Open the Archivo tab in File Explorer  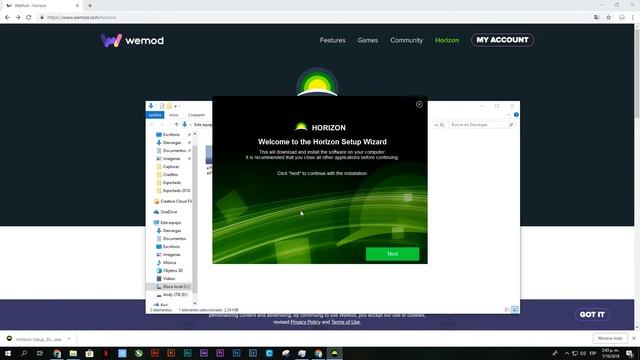(x=155, y=115)
